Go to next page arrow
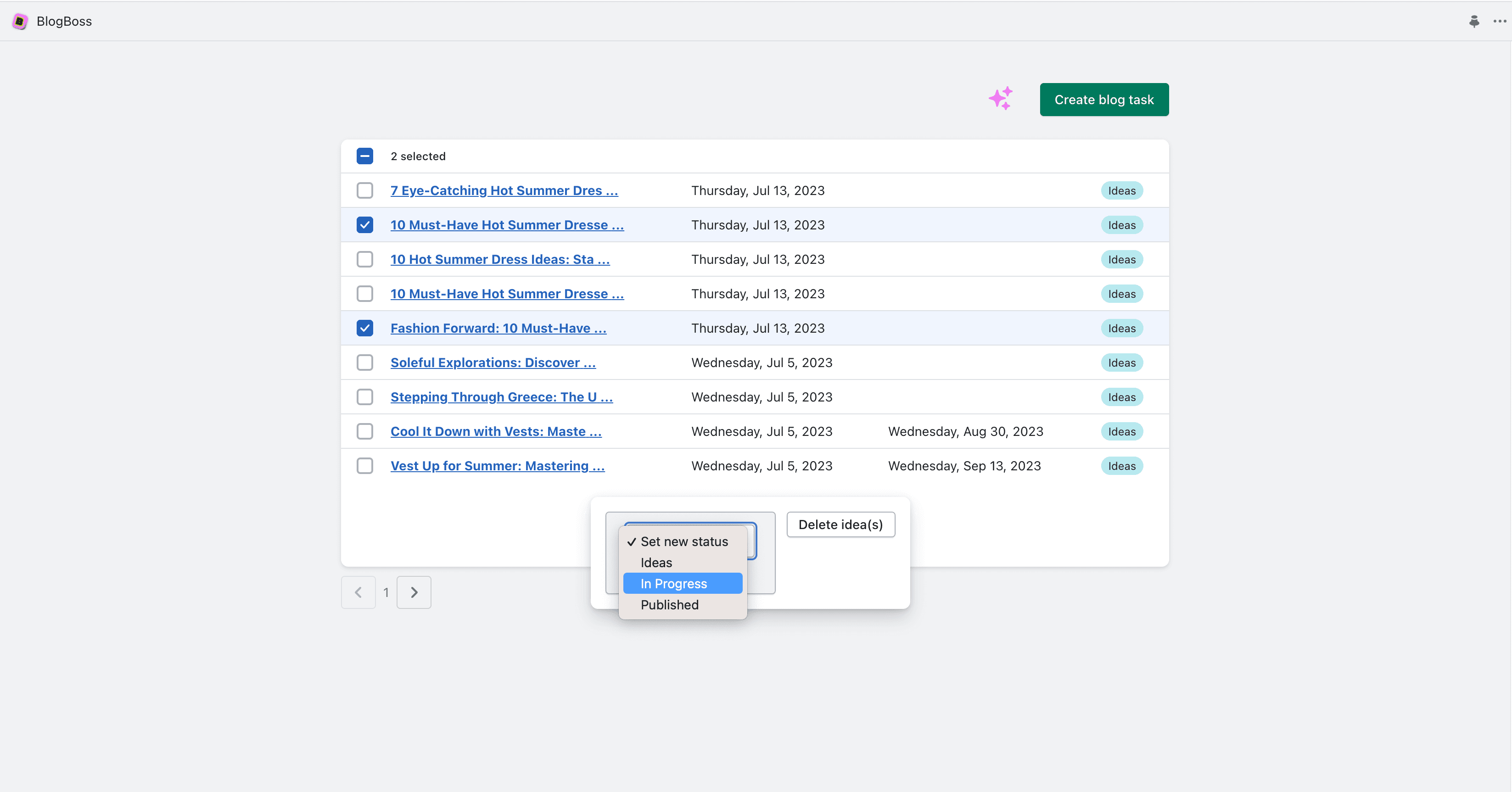This screenshot has width=1512, height=792. coord(414,592)
